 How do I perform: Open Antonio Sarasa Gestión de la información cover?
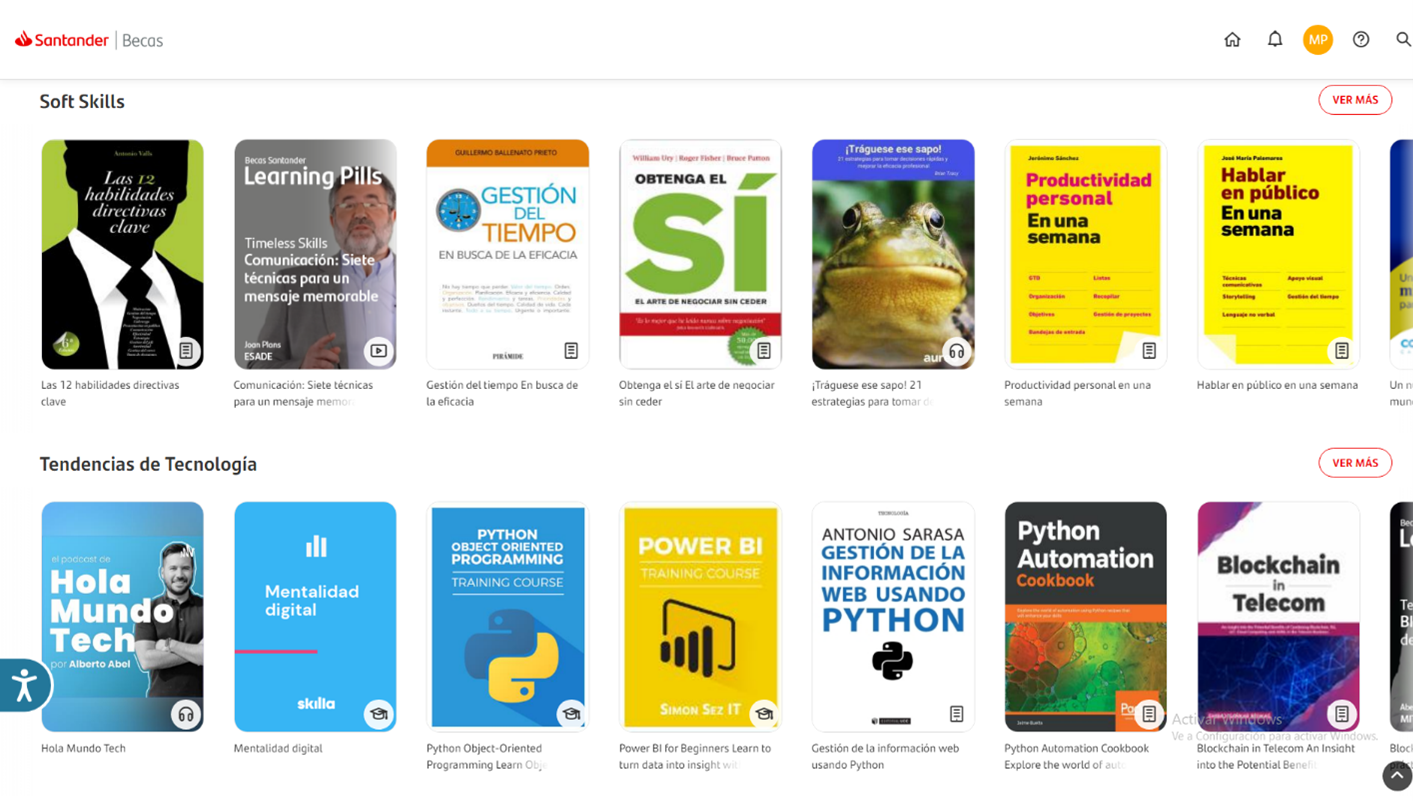[x=893, y=617]
